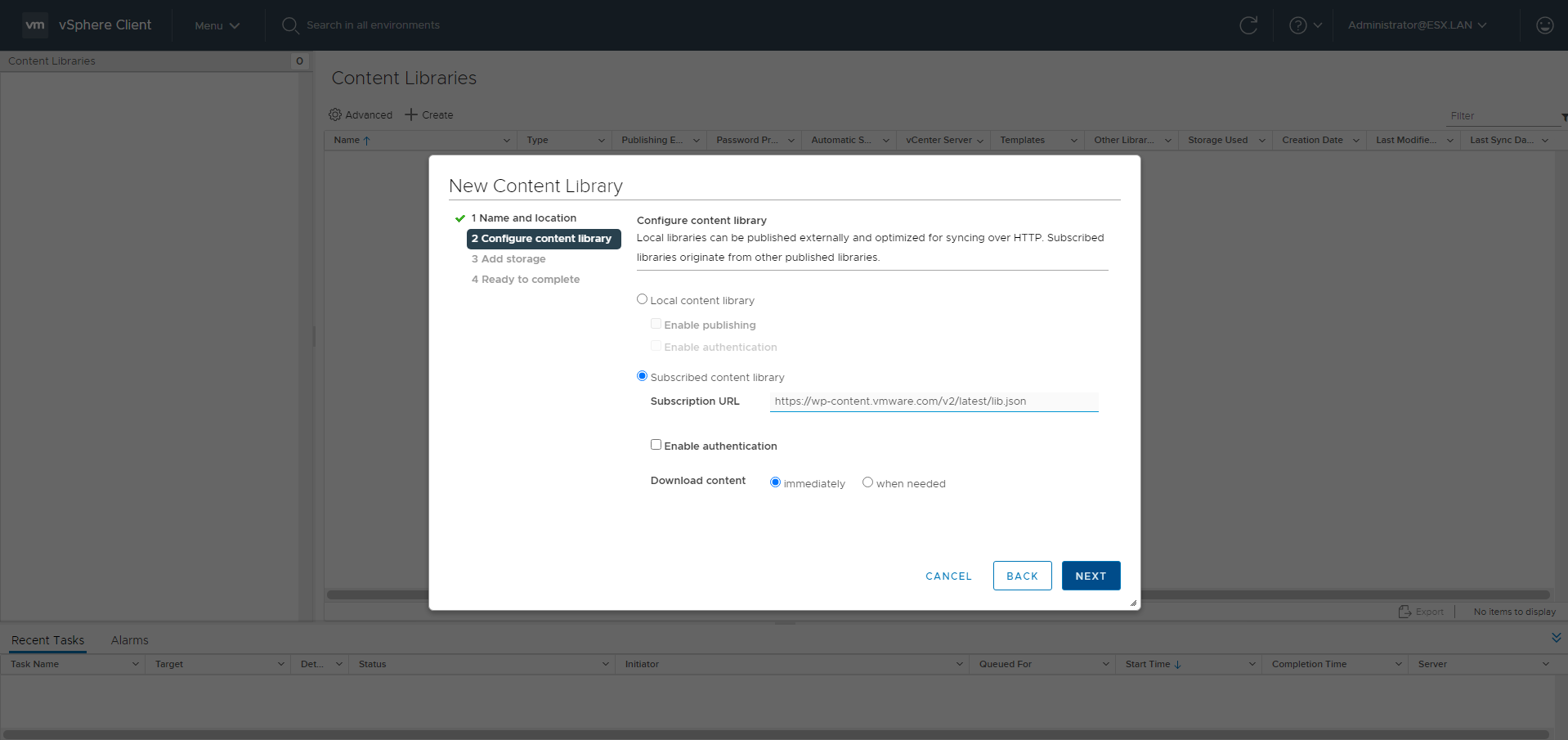Open the help question mark icon
Viewport: 1568px width, 740px height.
pyautogui.click(x=1297, y=25)
